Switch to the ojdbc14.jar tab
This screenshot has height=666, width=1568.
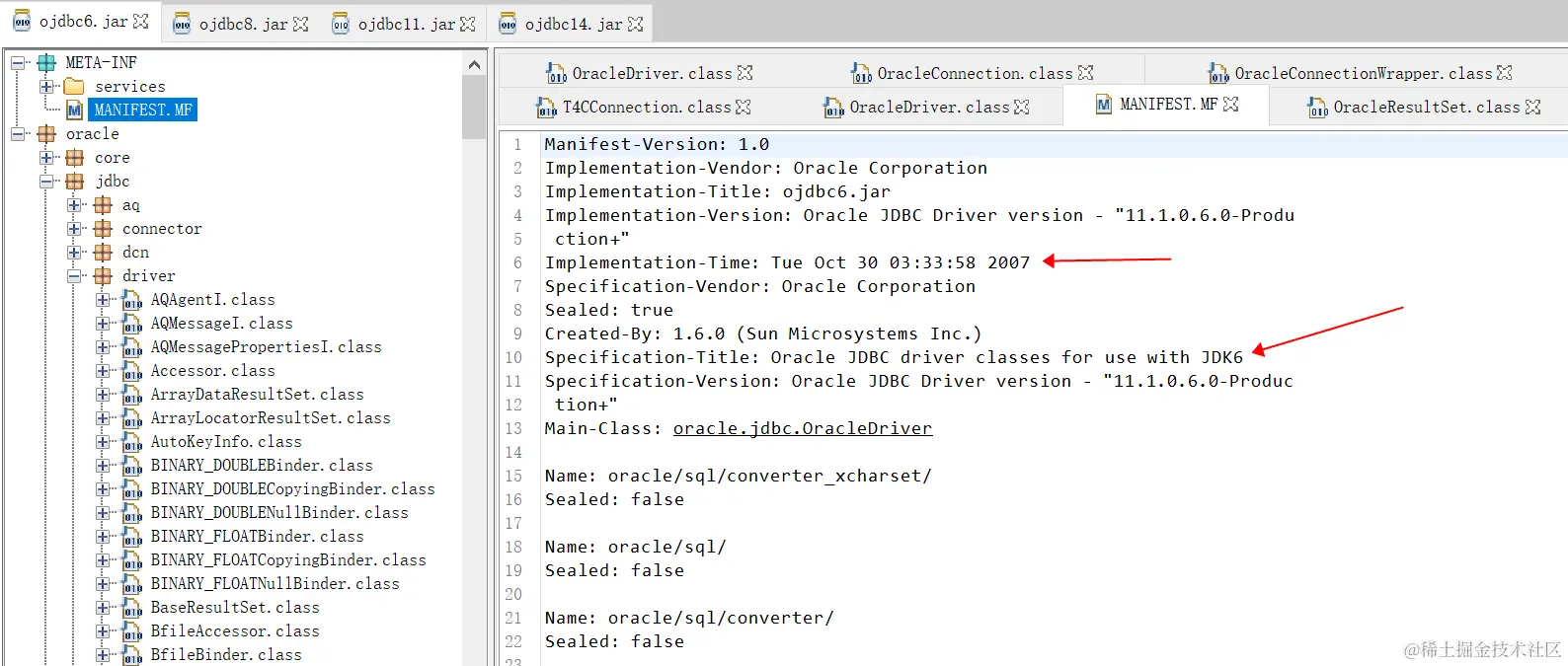(x=573, y=24)
